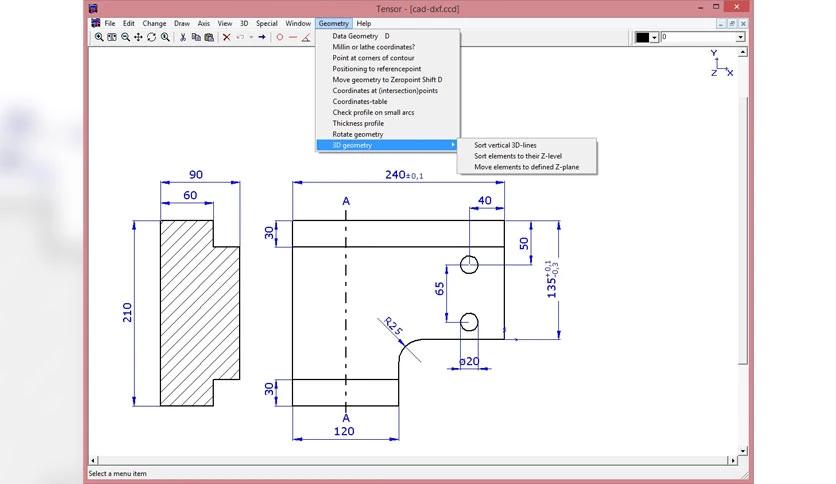Select the angle draw tool icon
836x484 pixels.
pyautogui.click(x=306, y=37)
